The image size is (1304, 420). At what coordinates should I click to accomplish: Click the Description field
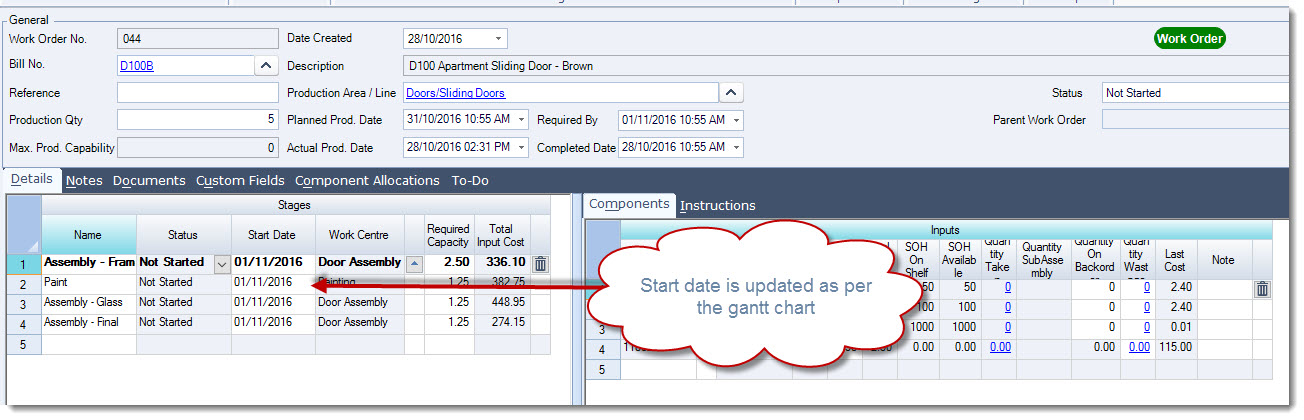(847, 66)
